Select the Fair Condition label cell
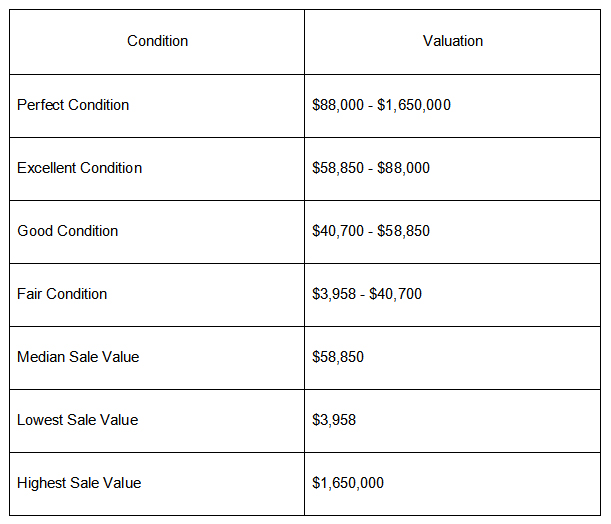This screenshot has height=524, width=611. click(62, 294)
